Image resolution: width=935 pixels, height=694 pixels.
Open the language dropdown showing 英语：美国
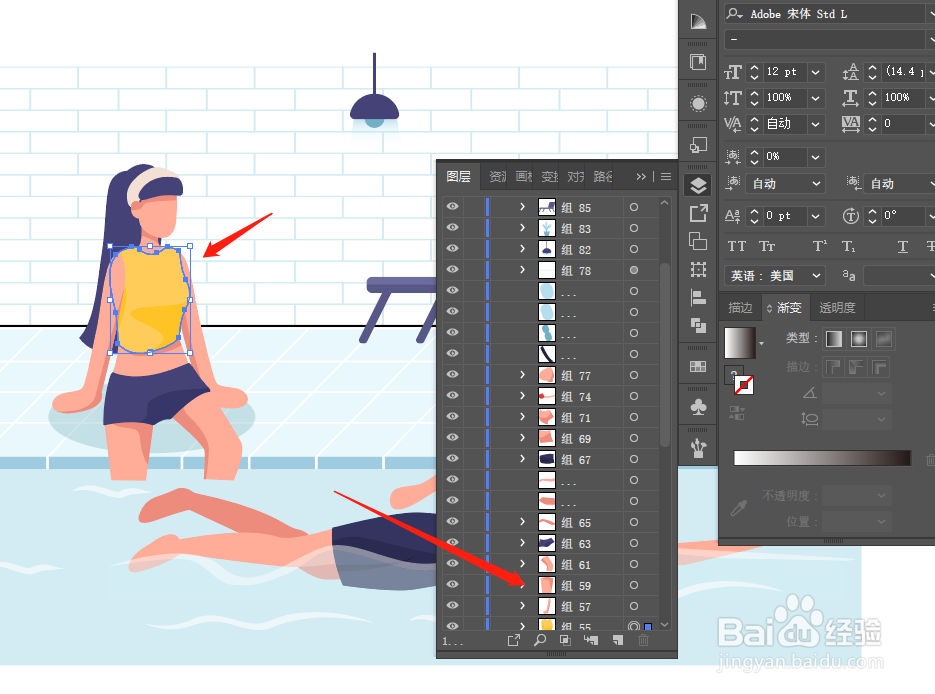773,275
